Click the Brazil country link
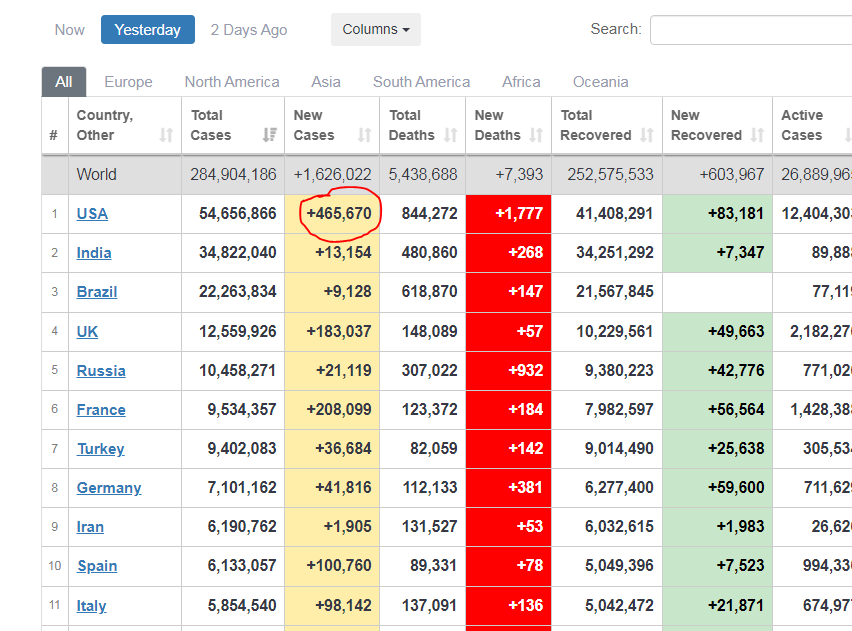Viewport: 852px width, 631px height. point(97,292)
